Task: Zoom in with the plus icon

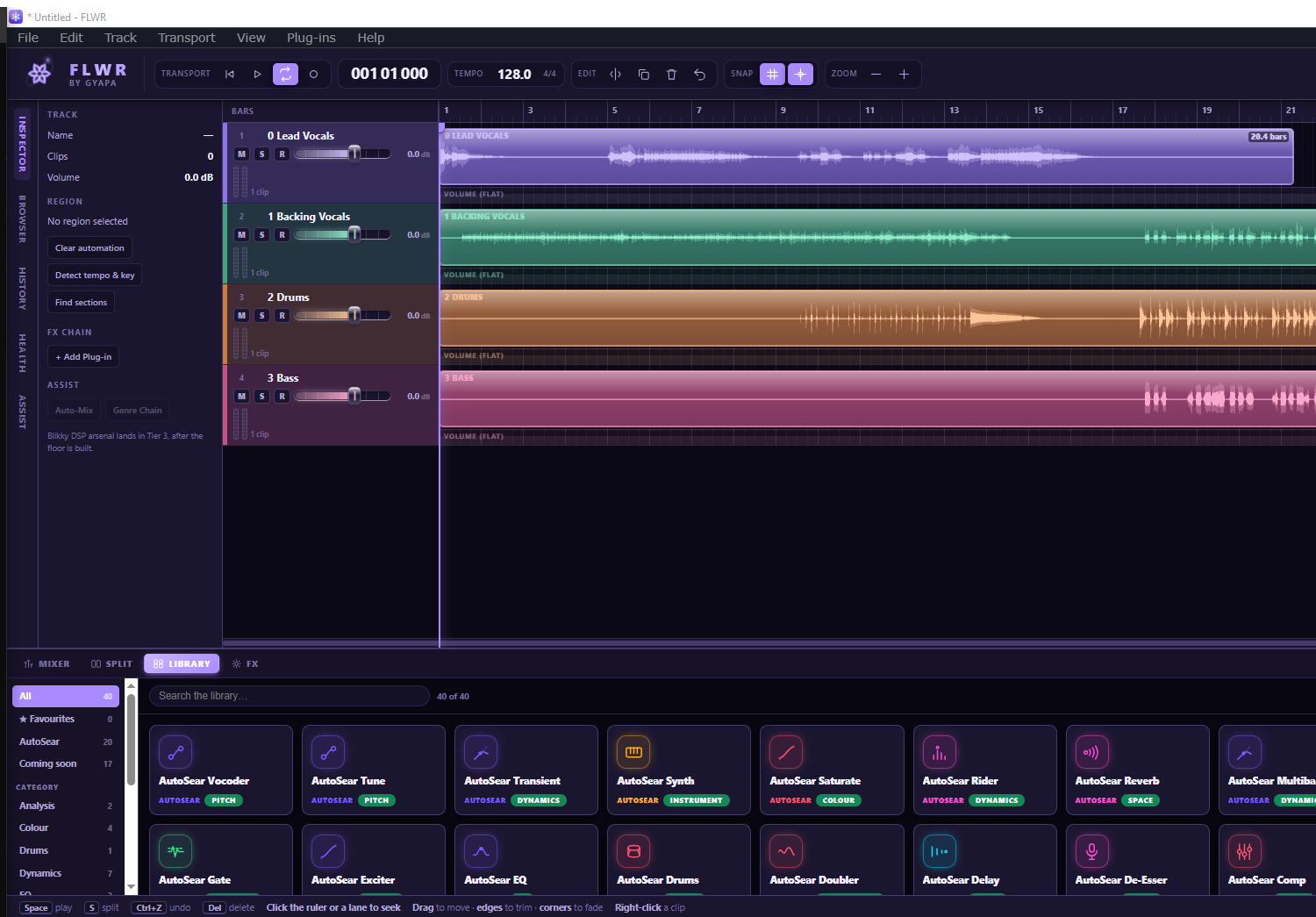Action: pos(904,75)
